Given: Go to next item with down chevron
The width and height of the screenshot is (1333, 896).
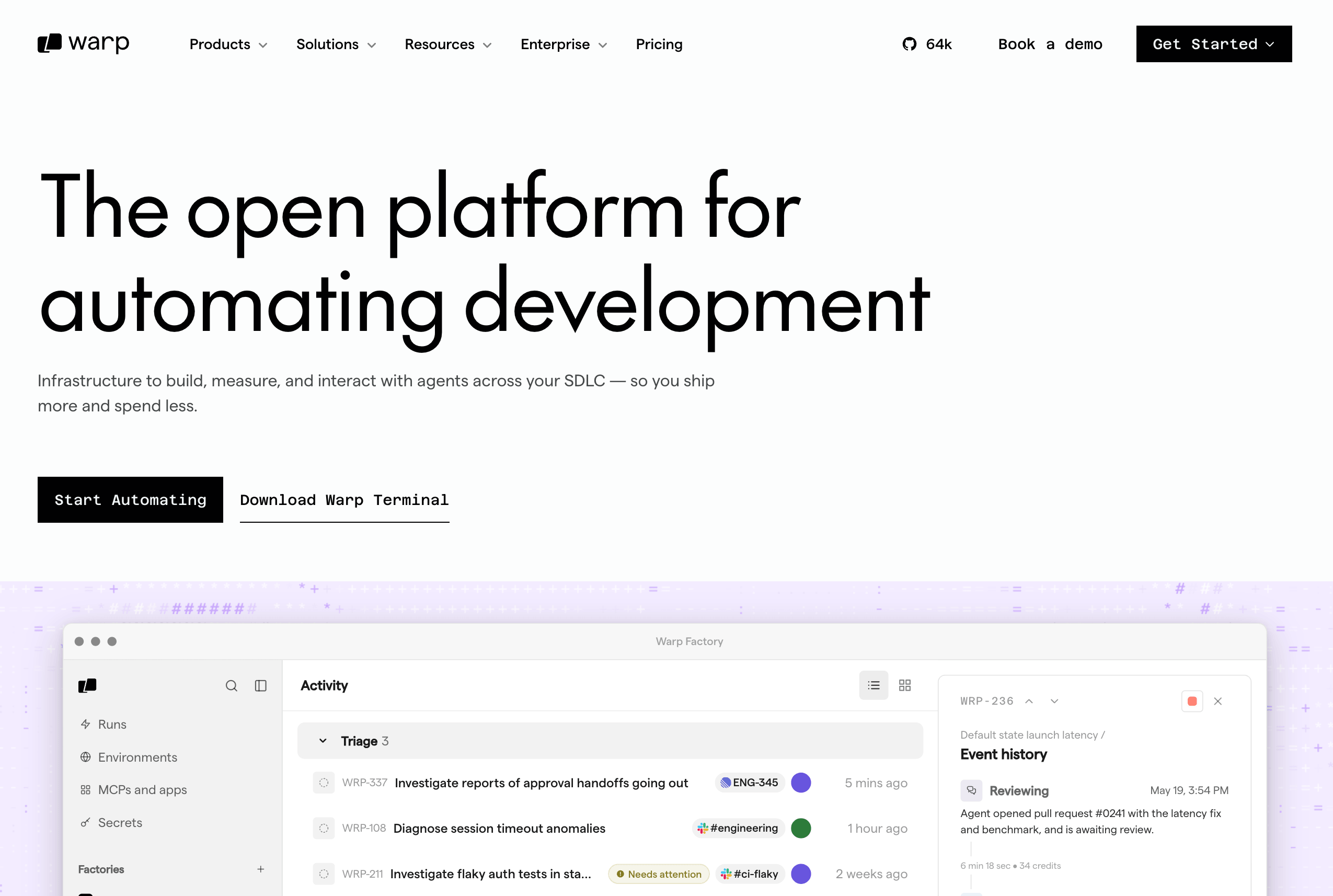Looking at the screenshot, I should pos(1055,701).
